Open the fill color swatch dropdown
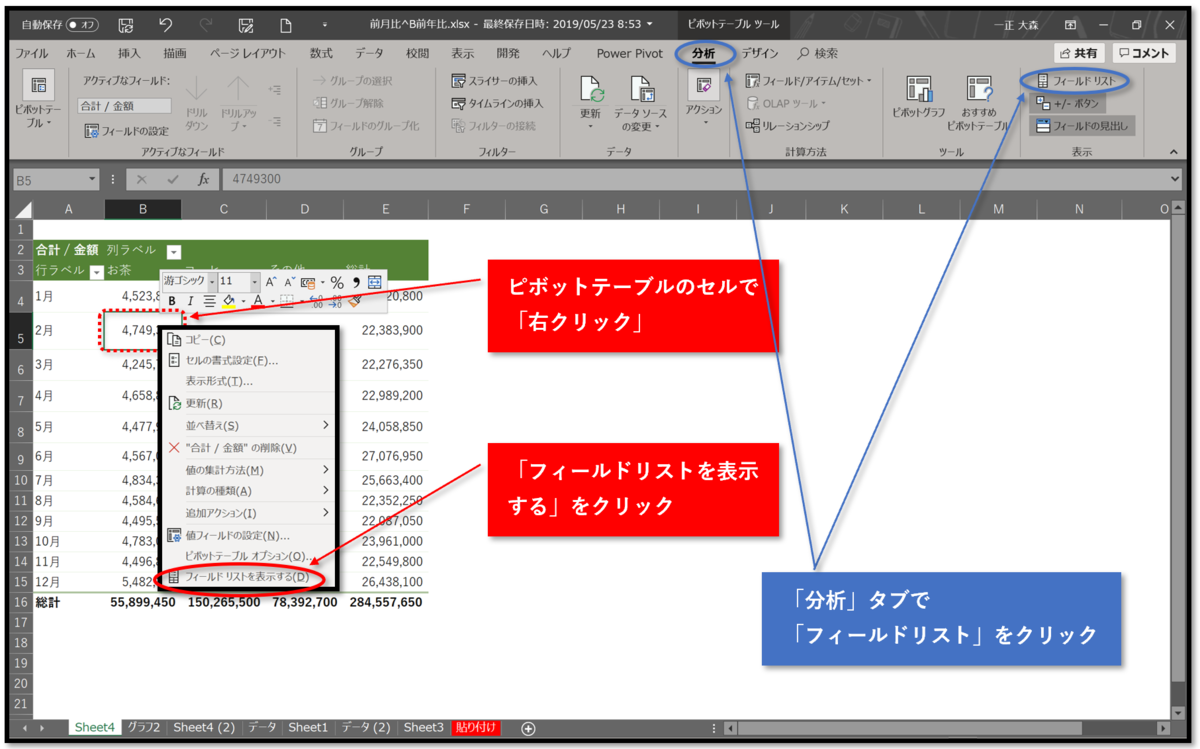 click(243, 300)
